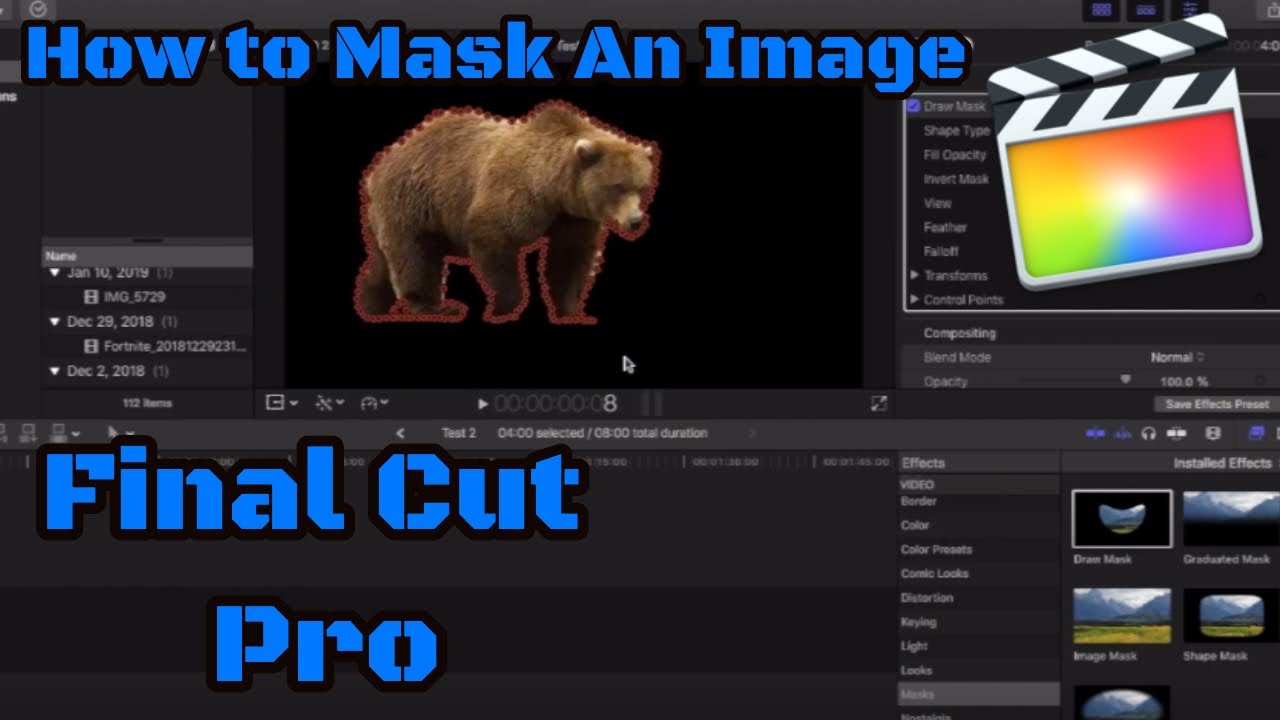1280x720 pixels.
Task: Click the Installed Effects heading
Action: (x=1222, y=463)
